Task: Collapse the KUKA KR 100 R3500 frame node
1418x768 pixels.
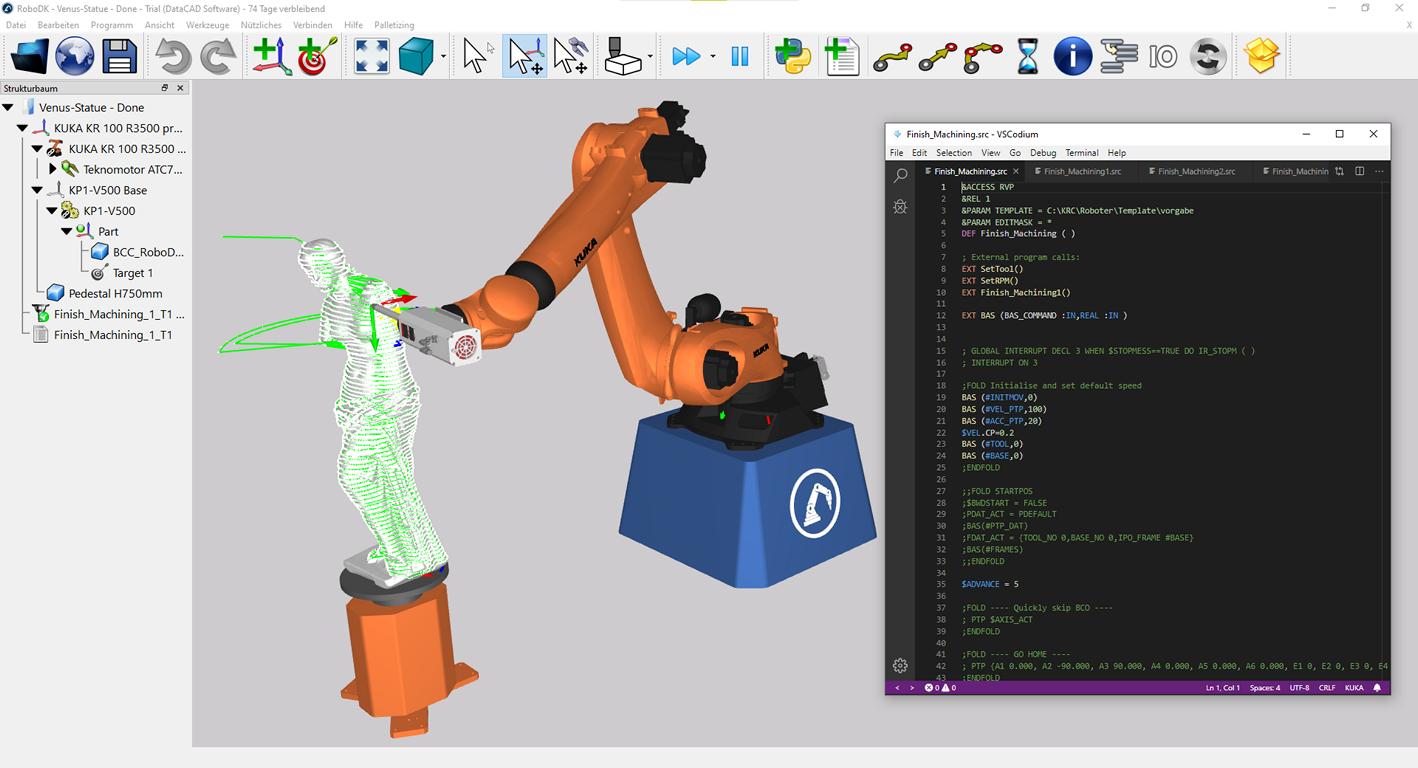Action: pyautogui.click(x=22, y=128)
